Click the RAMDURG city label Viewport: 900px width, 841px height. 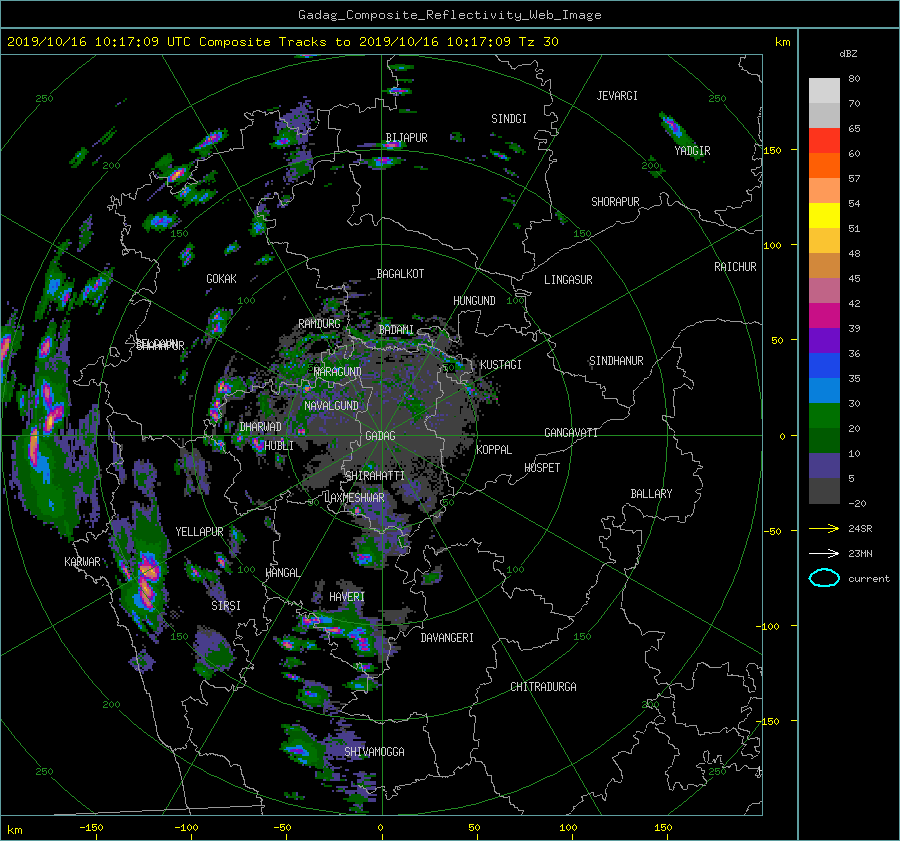[319, 324]
